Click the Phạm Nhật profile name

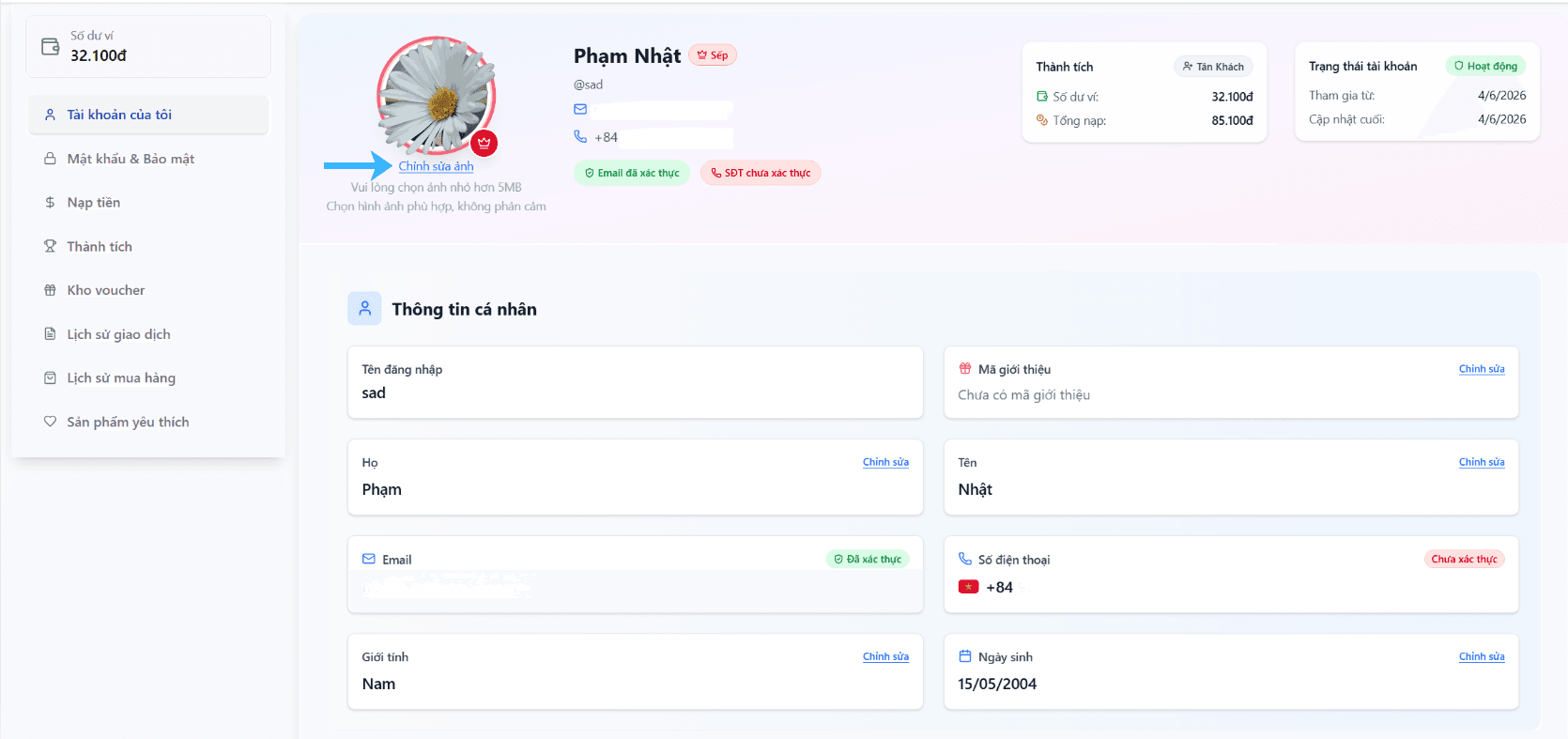click(627, 55)
